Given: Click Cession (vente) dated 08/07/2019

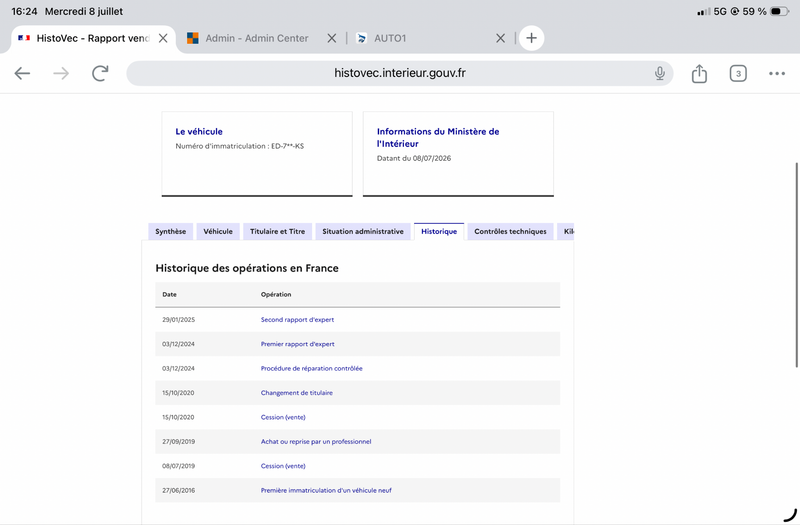Looking at the screenshot, I should tap(283, 466).
